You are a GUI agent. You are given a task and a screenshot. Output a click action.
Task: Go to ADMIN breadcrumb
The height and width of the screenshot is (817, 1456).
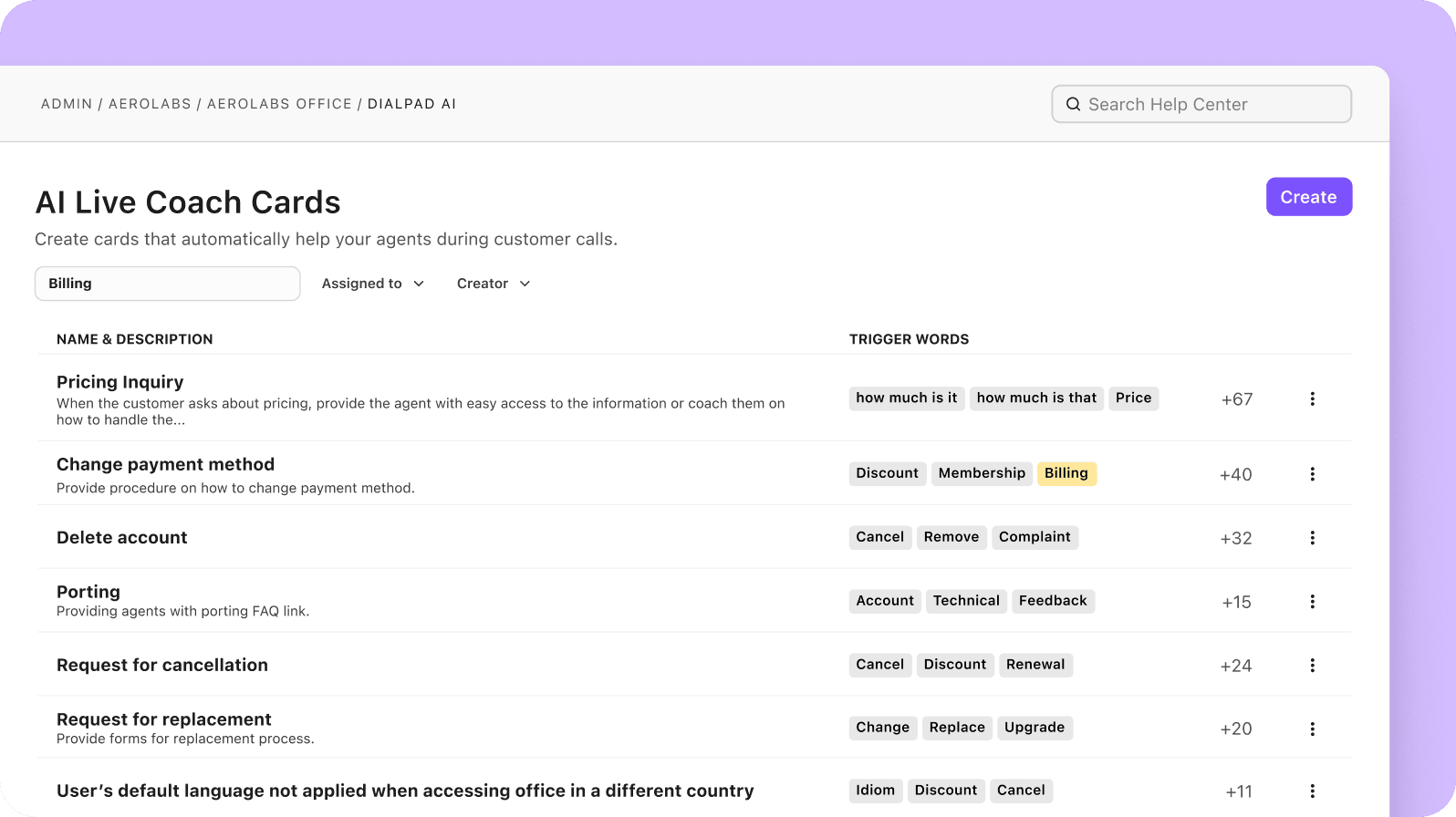(67, 104)
